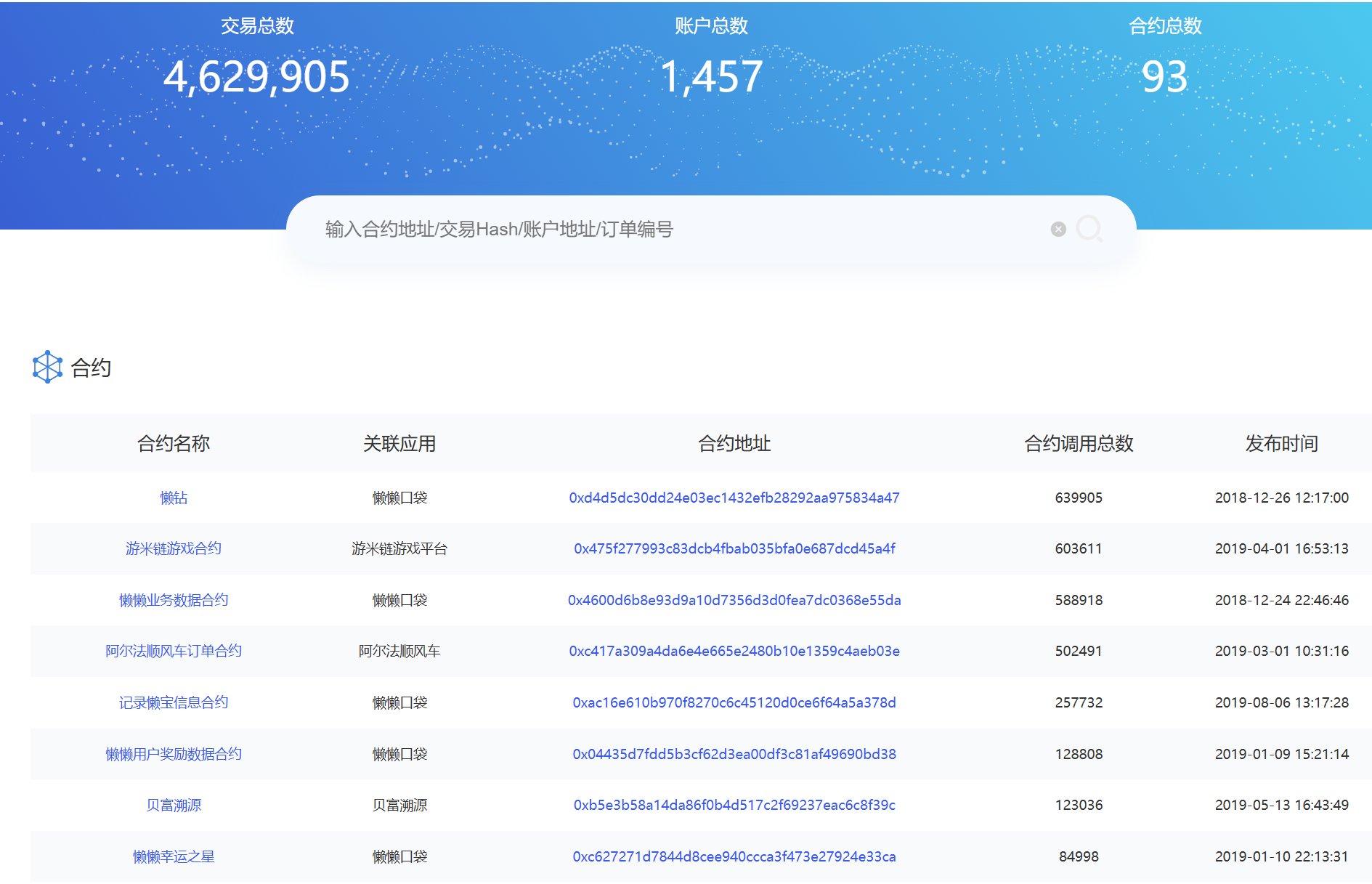Open the 游米链游戏合约 contract link
The height and width of the screenshot is (884, 1372).
coord(174,548)
